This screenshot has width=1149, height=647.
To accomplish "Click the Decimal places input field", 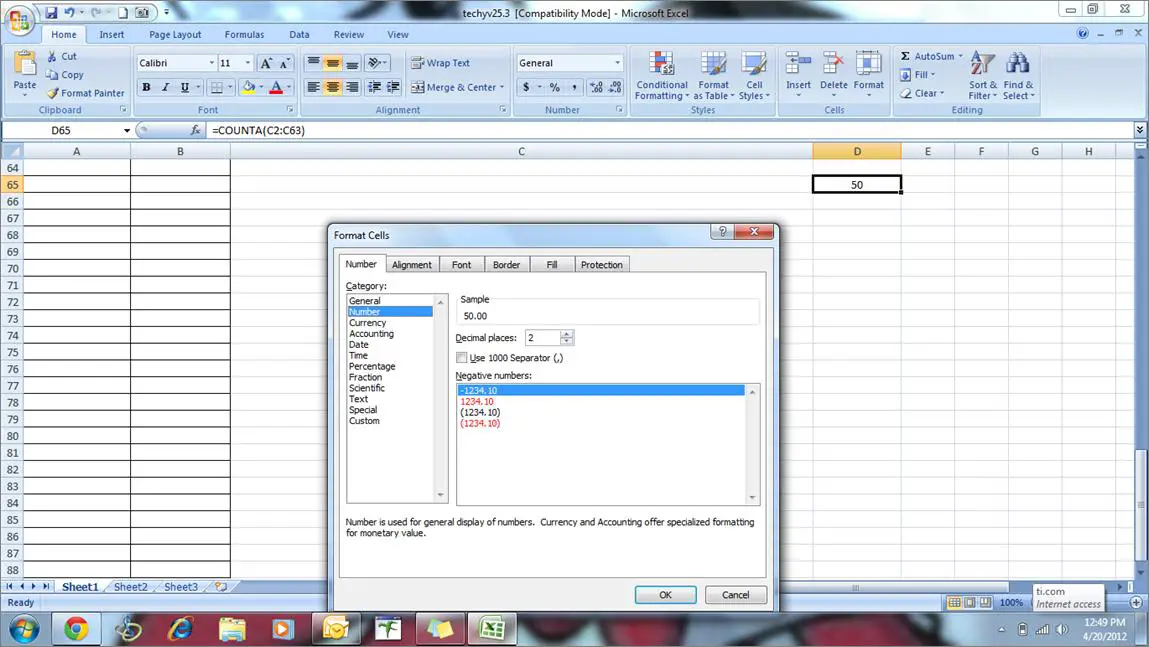I will [x=542, y=338].
